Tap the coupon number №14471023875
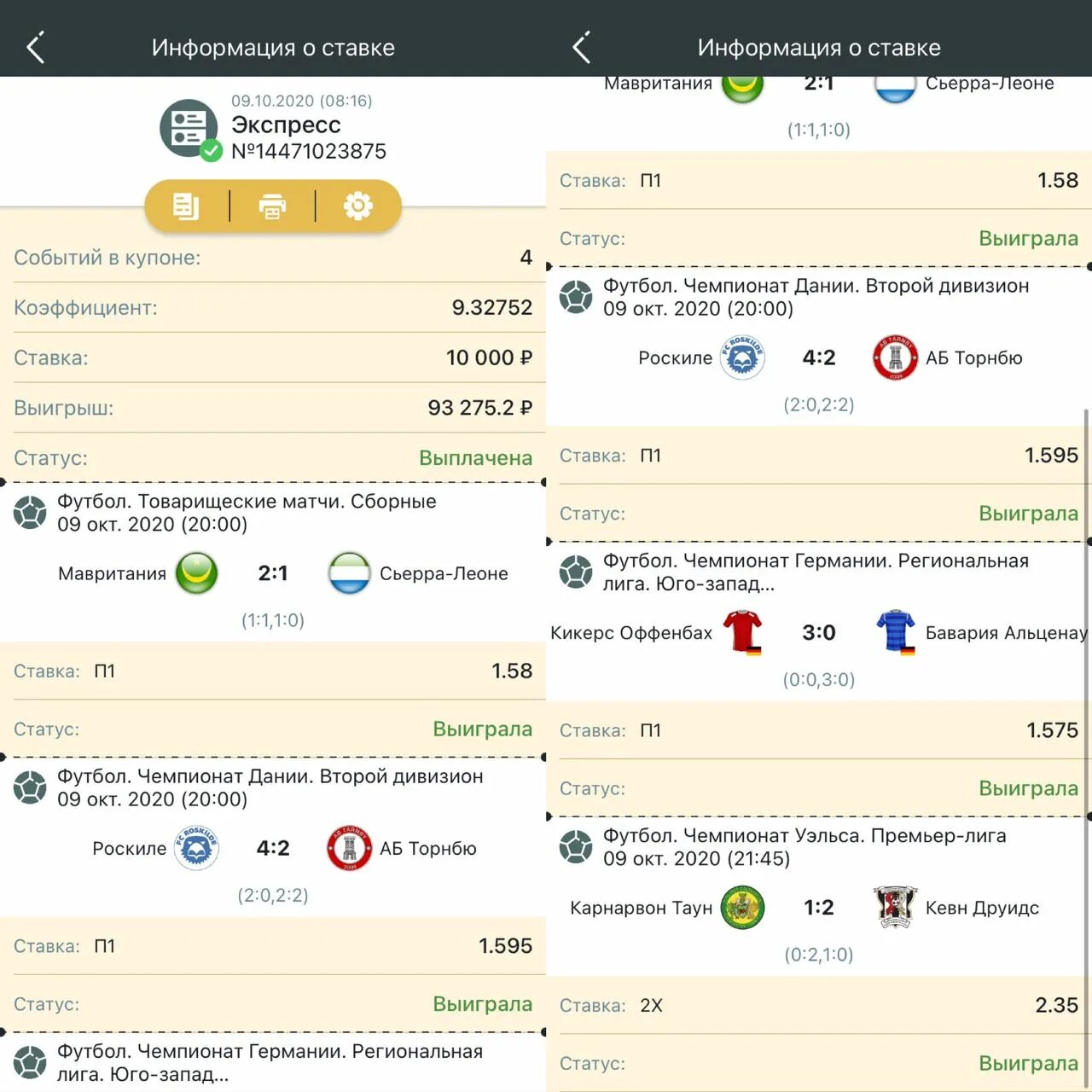The image size is (1092, 1092). [309, 151]
